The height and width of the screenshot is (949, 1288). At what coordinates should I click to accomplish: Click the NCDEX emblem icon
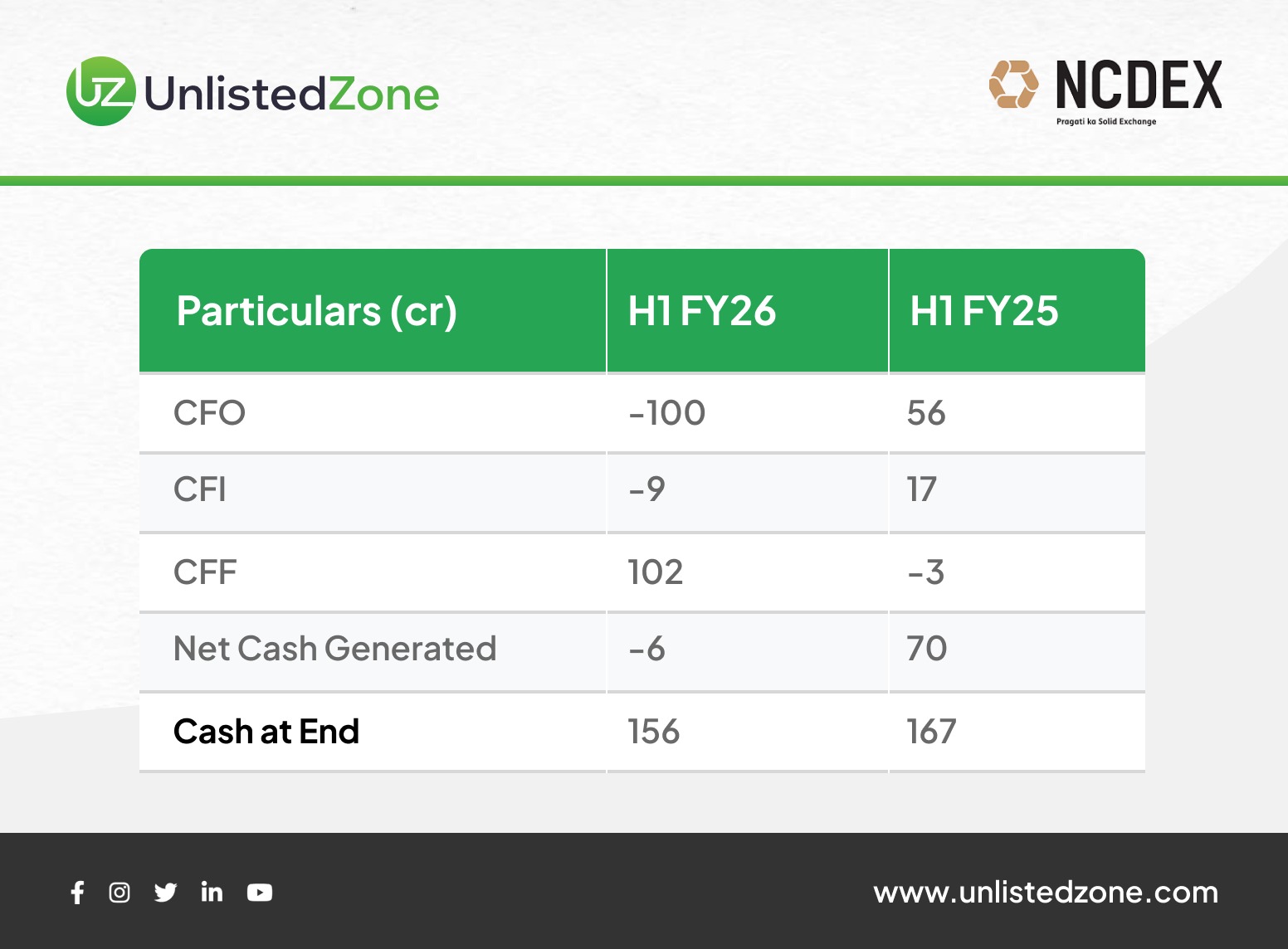click(1013, 85)
